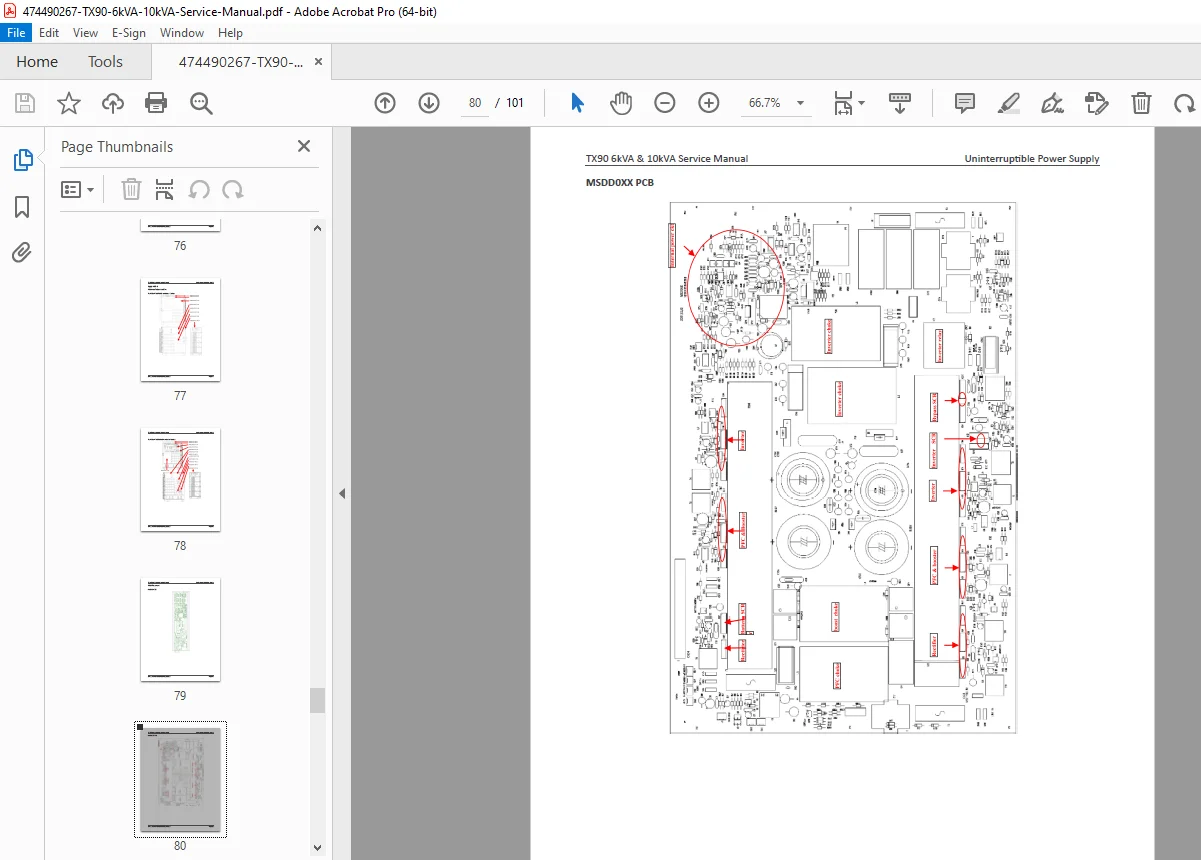
Task: Switch to the Home tab
Action: pos(37,61)
